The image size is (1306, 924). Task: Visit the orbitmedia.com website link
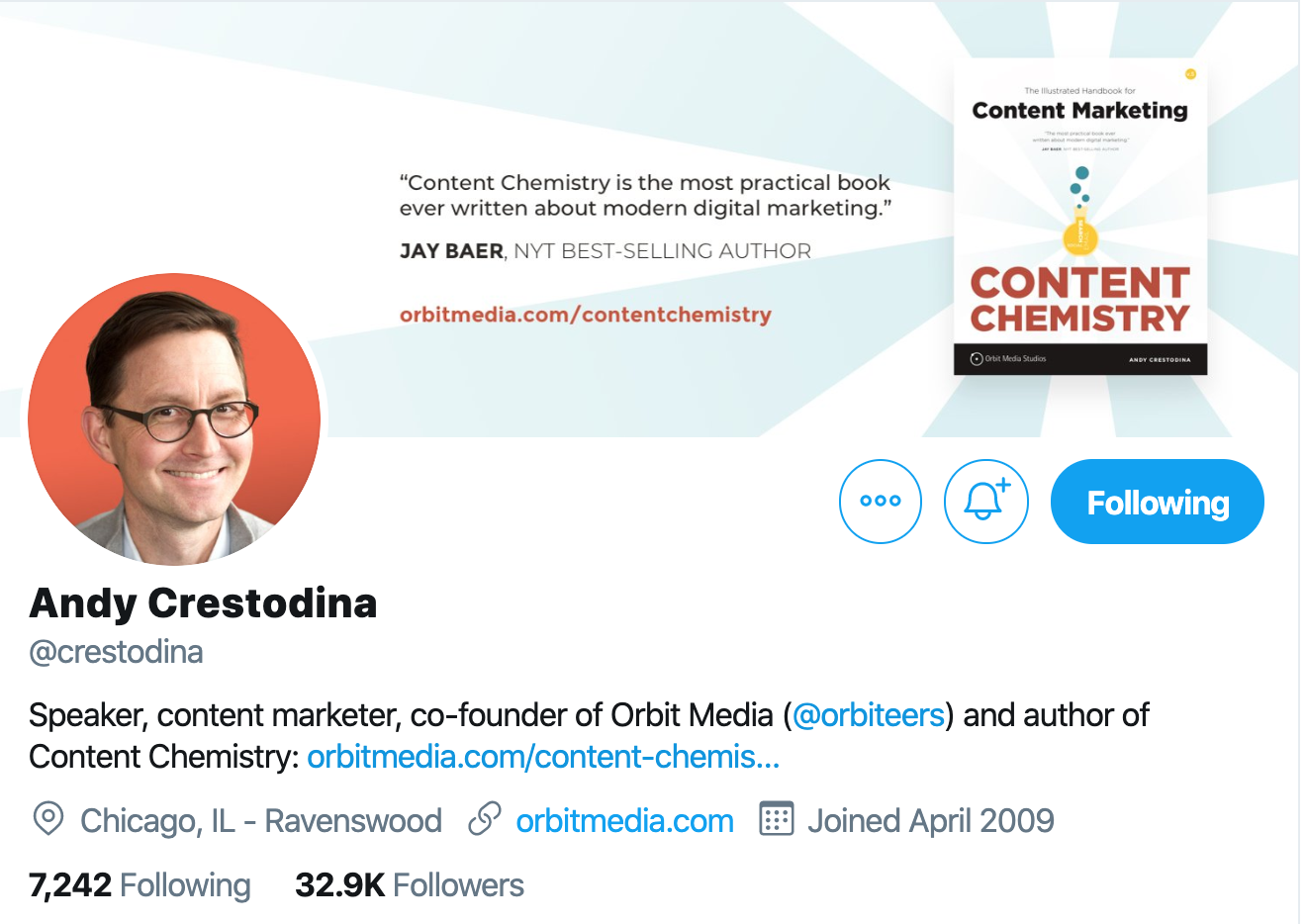pos(623,820)
